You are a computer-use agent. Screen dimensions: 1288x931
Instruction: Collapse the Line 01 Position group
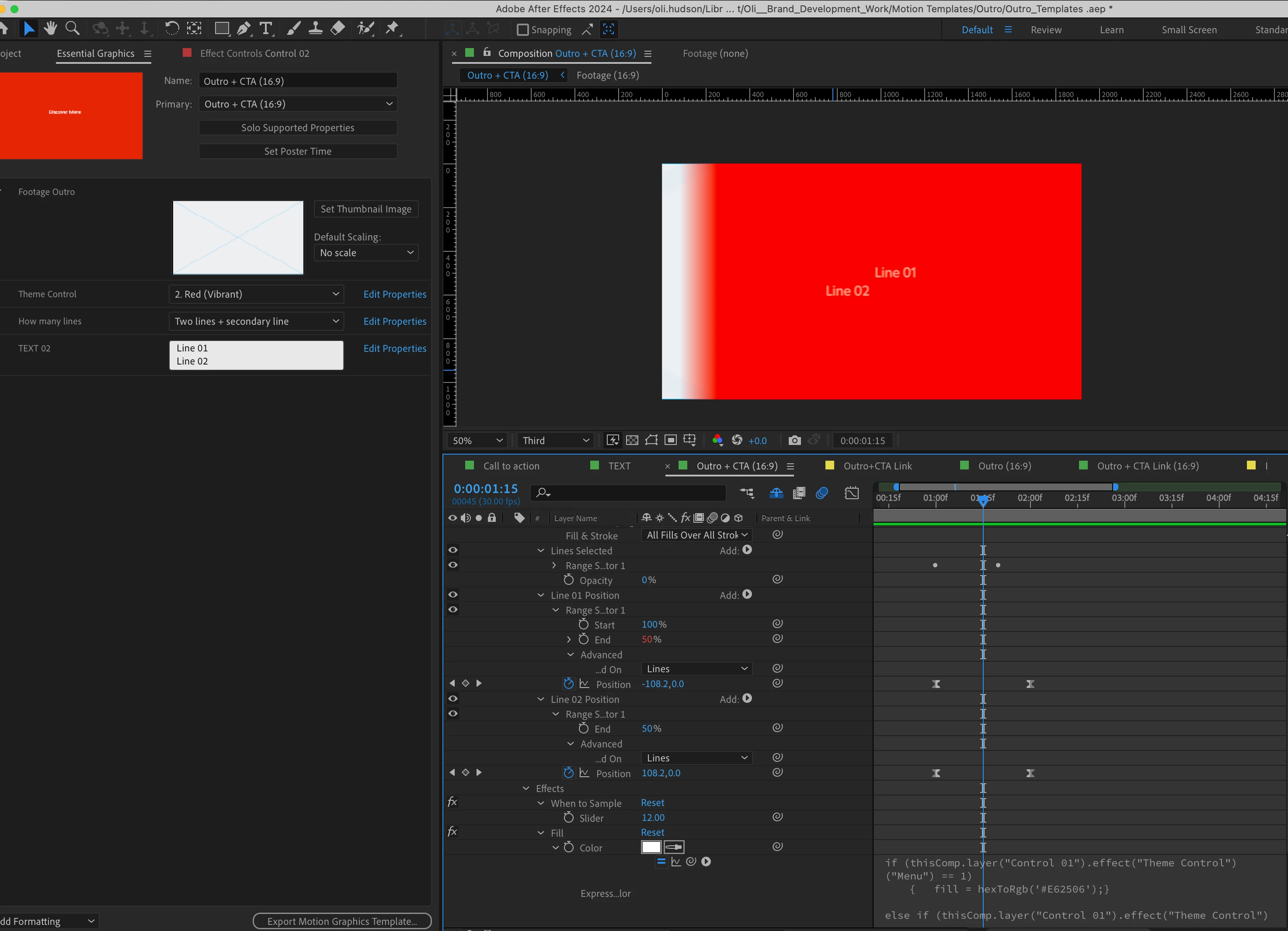click(x=541, y=595)
